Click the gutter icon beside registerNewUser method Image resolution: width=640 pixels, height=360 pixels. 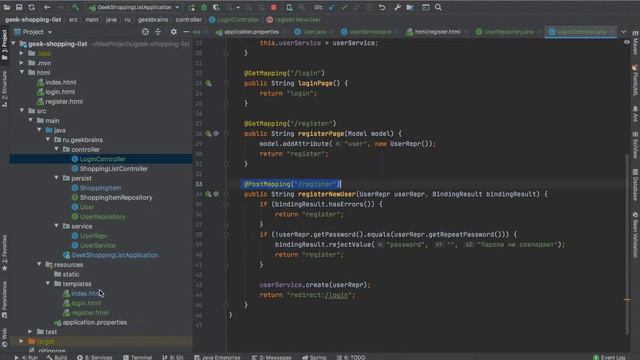pyautogui.click(x=209, y=194)
